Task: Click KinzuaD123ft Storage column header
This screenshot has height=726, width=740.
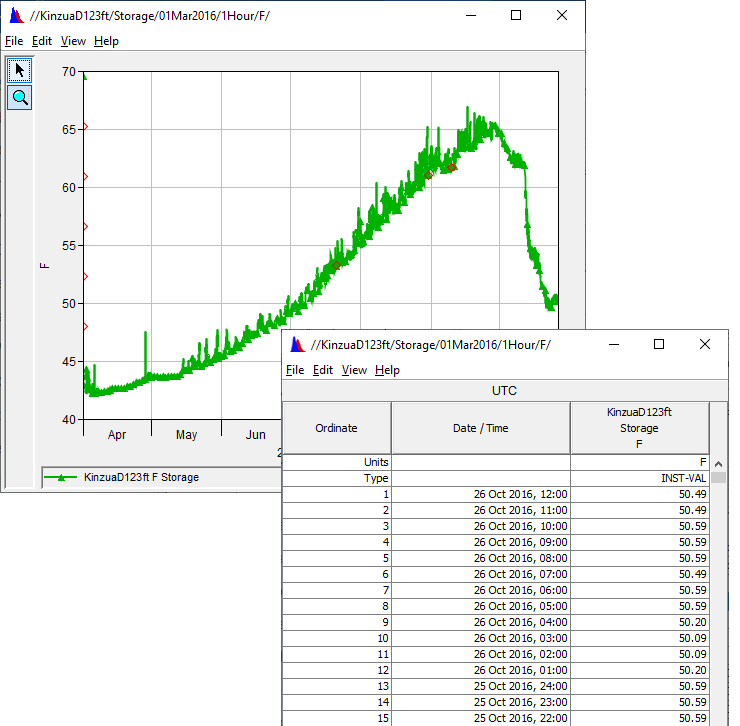Action: (x=639, y=428)
